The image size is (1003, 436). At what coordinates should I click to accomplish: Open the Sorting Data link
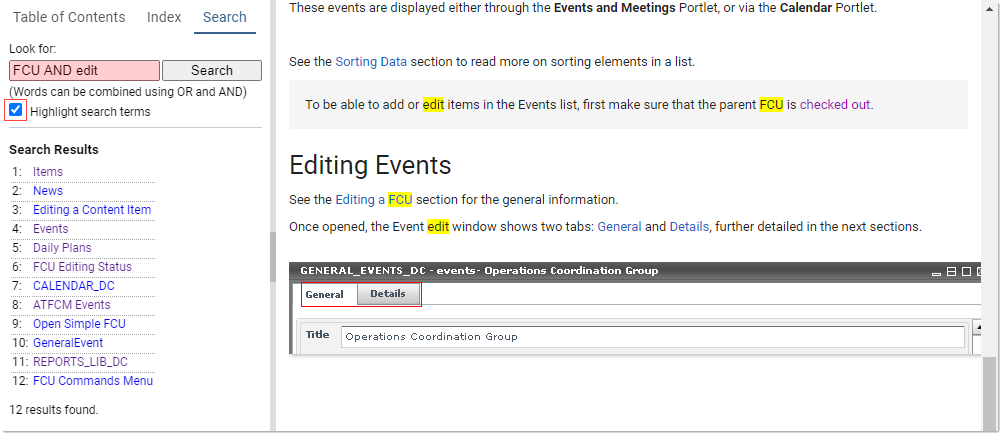click(x=371, y=61)
